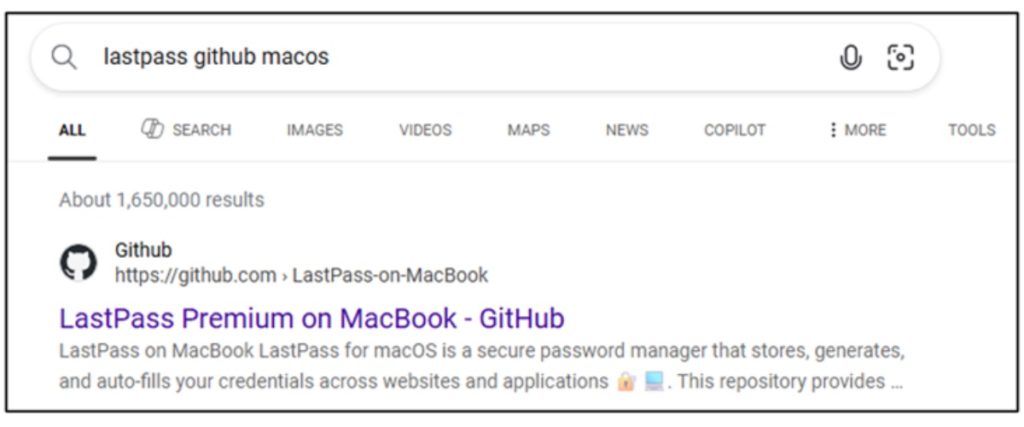Select the ALL results tab
Screen dimensions: 1024x427
[72, 130]
